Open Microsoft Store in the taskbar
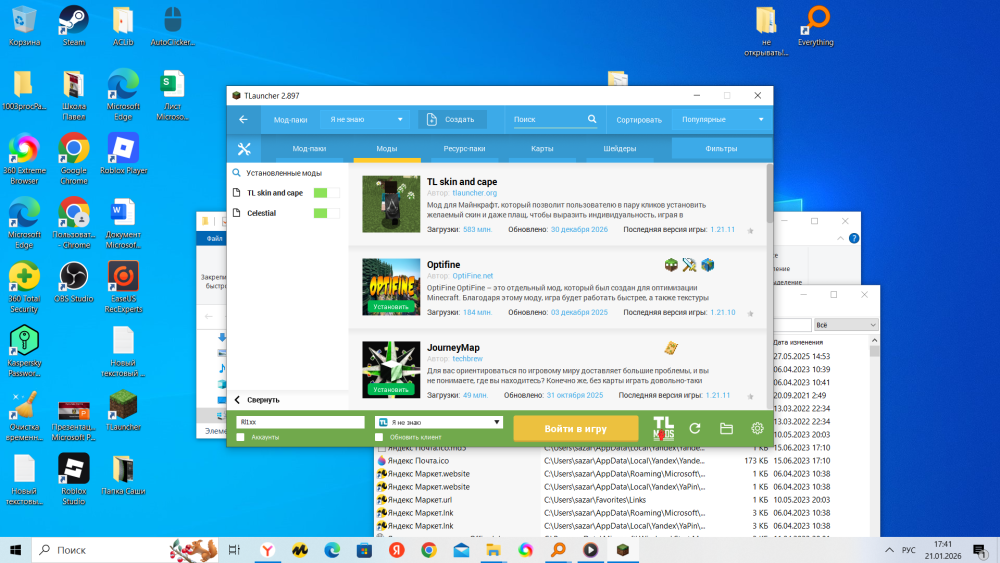This screenshot has height=563, width=1000. pos(364,550)
